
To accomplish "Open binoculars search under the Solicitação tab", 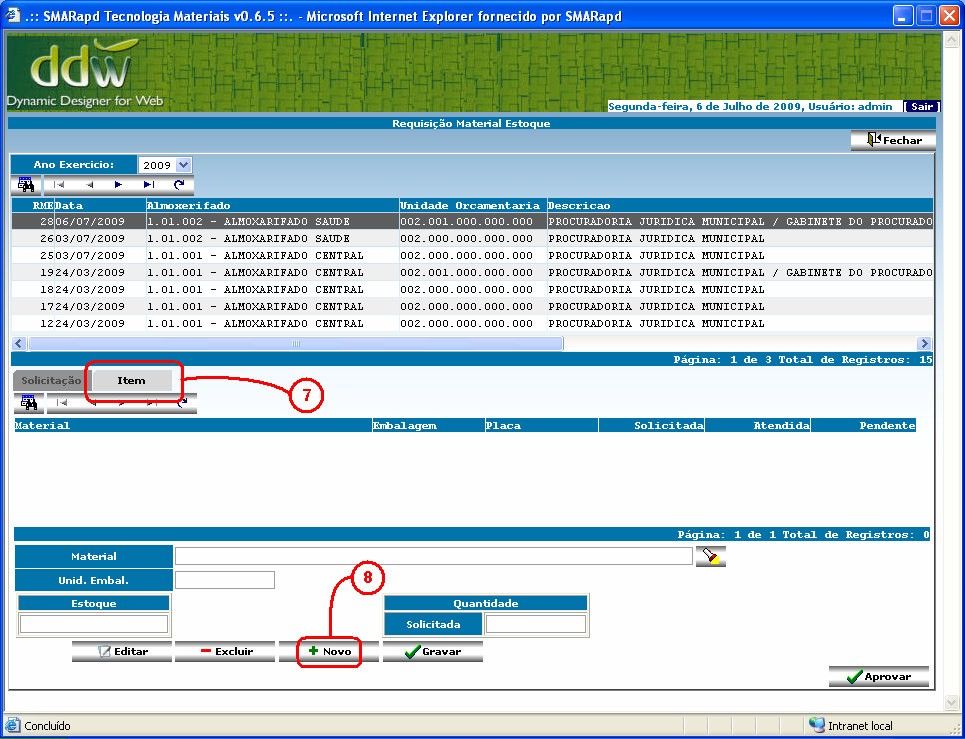I will pos(29,403).
